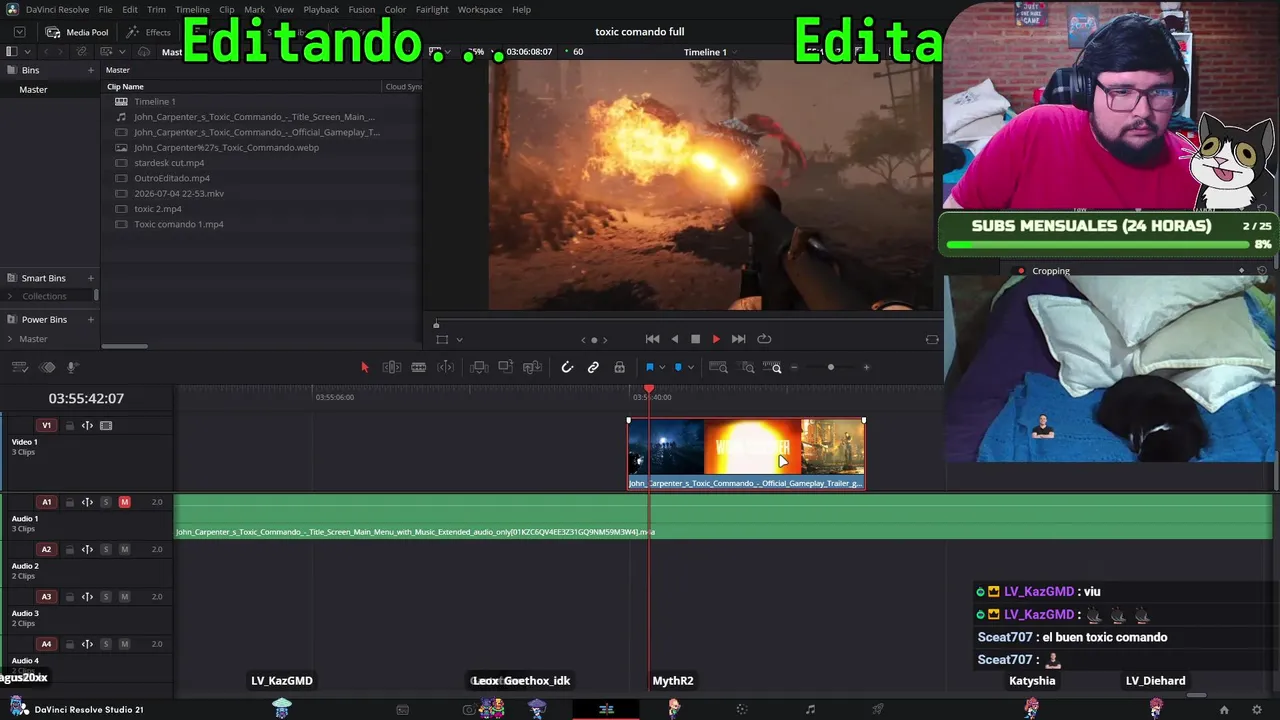Open viewer transform overlay dropdown
This screenshot has height=720, width=1280.
[x=459, y=340]
